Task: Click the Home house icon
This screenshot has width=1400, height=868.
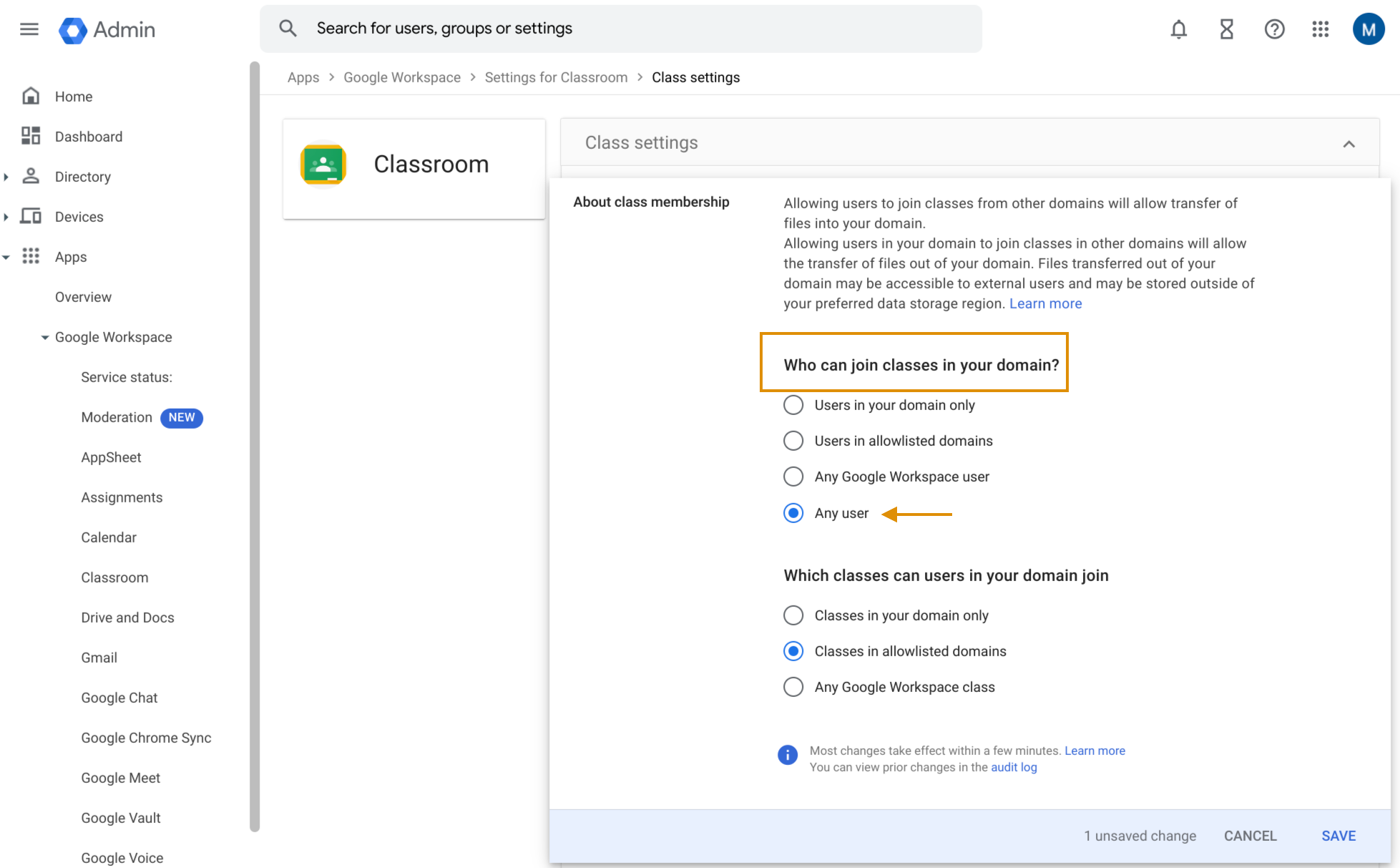Action: (x=31, y=96)
